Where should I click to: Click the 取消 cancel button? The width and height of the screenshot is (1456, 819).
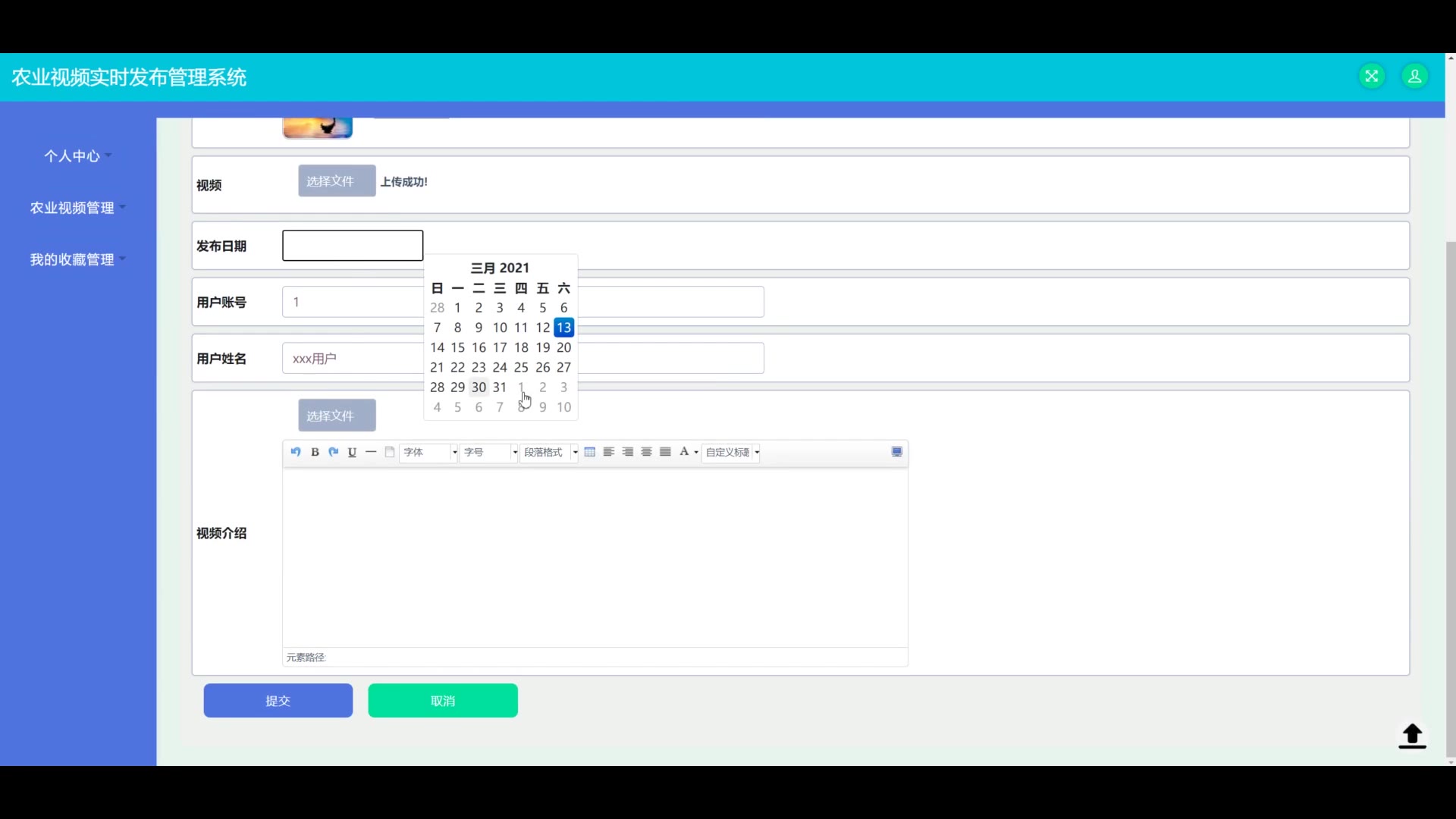click(x=443, y=701)
